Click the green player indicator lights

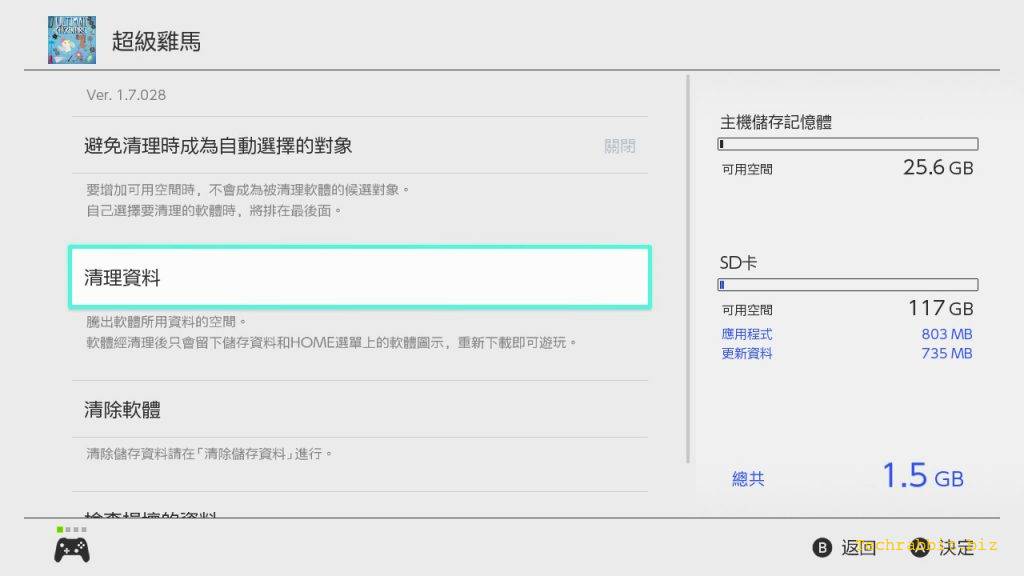[71, 529]
